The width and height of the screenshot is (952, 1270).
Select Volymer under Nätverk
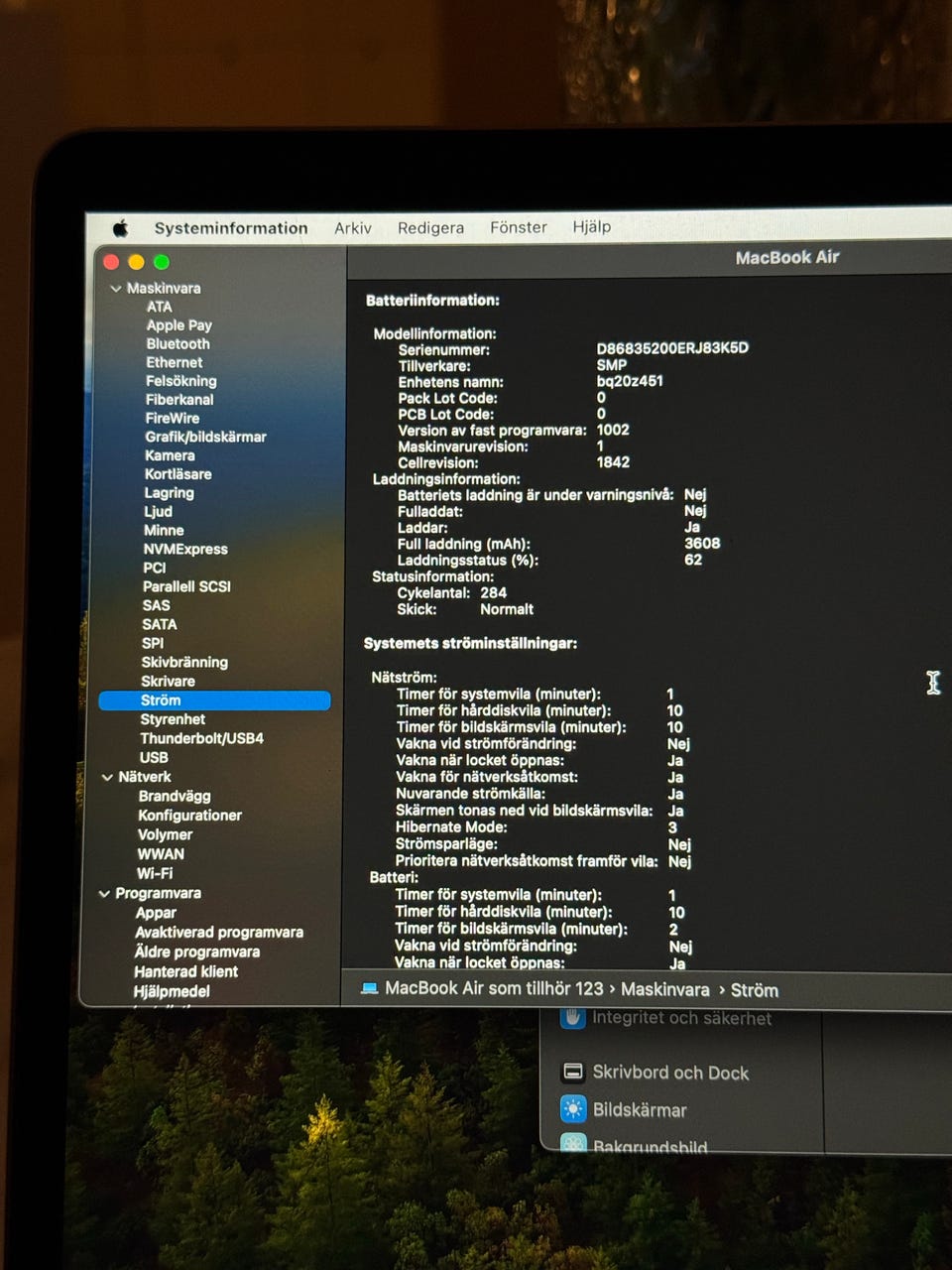[165, 834]
